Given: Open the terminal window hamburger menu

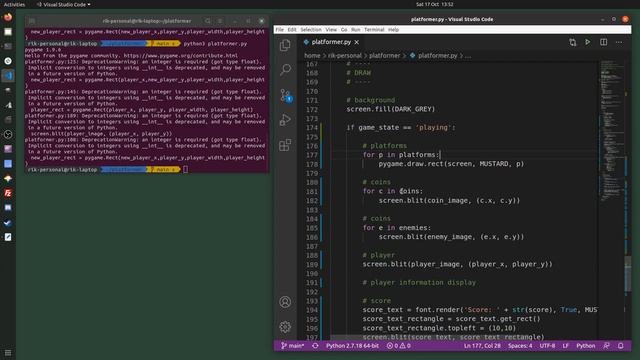Looking at the screenshot, I should pos(220,21).
